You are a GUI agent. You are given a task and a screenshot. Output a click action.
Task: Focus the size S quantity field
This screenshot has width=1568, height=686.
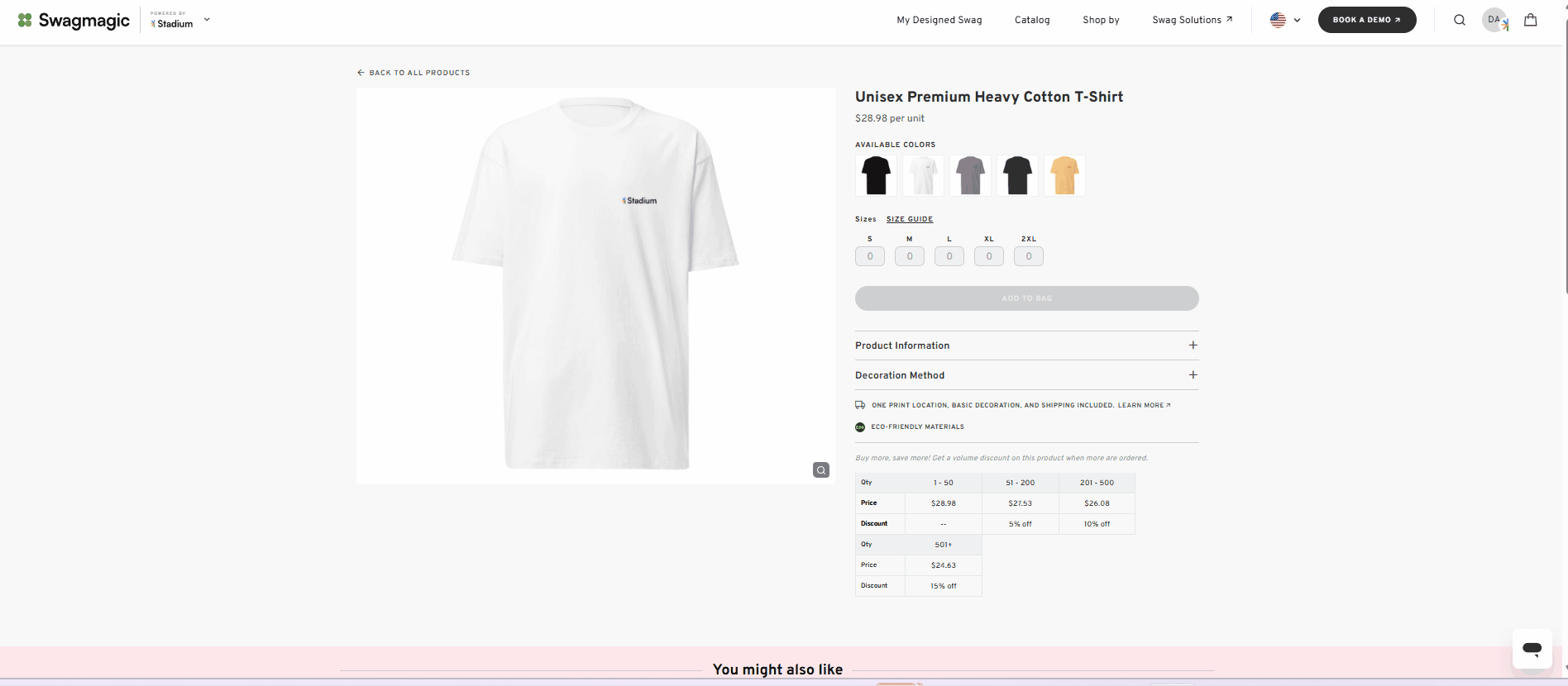[870, 256]
